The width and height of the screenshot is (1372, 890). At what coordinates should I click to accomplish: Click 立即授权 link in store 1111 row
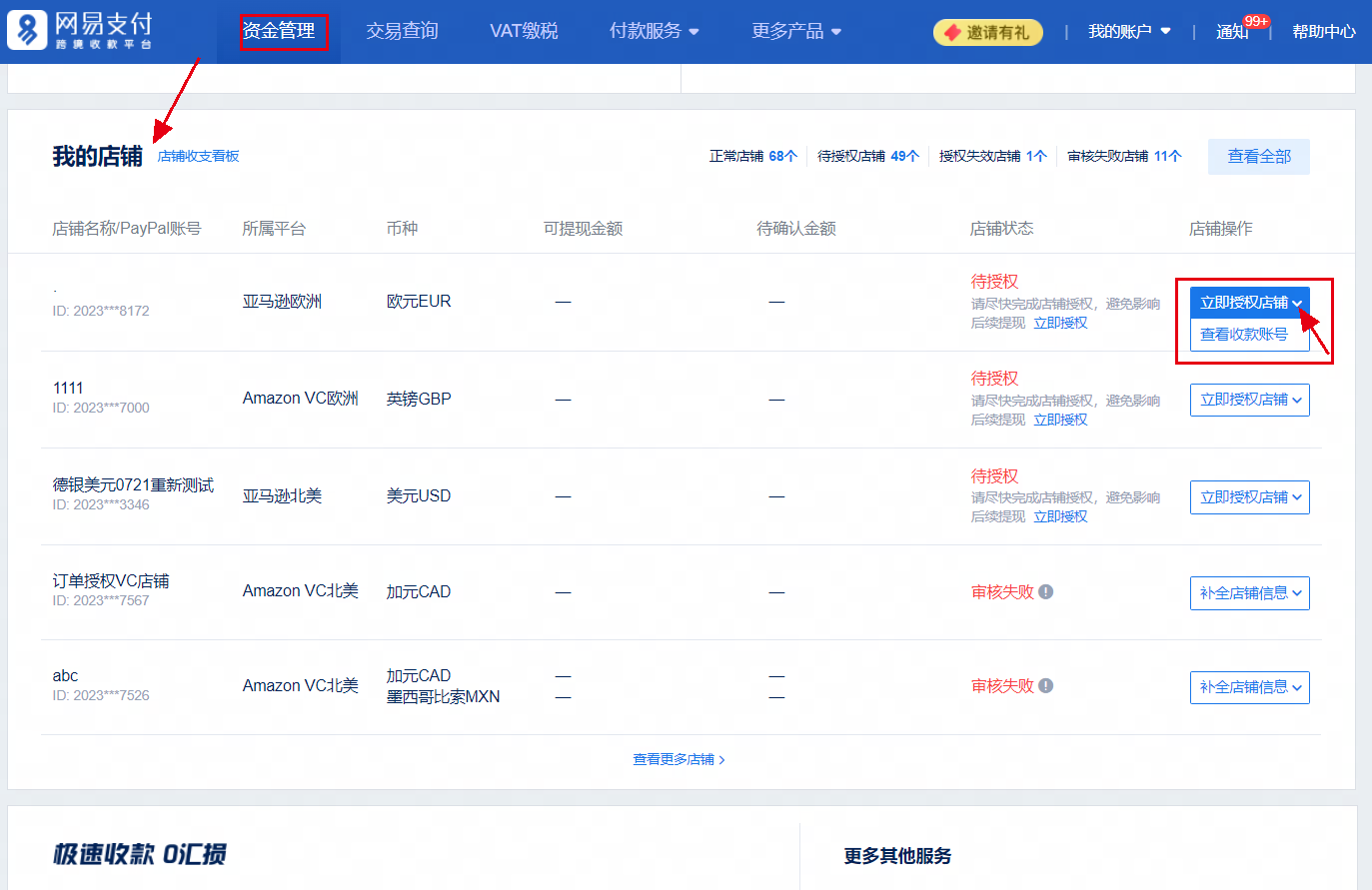[x=1060, y=420]
